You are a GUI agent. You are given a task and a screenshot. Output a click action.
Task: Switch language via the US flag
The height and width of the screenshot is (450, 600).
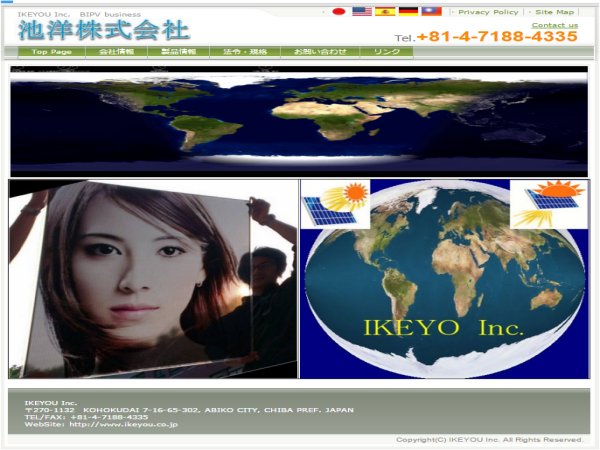[361, 12]
